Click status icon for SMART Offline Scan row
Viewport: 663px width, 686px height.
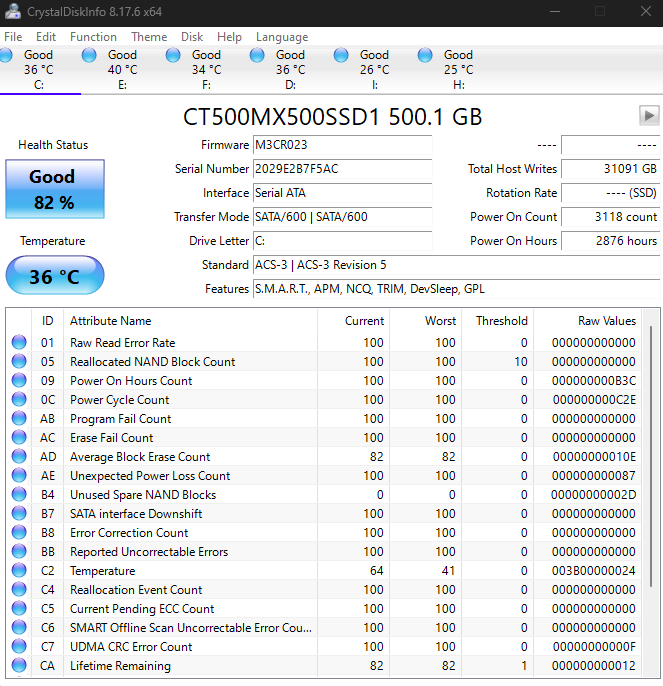(x=19, y=627)
